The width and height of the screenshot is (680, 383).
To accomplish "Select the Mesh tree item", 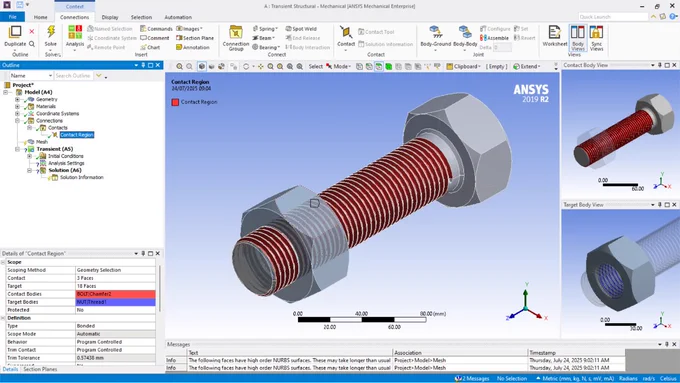I will [x=42, y=142].
